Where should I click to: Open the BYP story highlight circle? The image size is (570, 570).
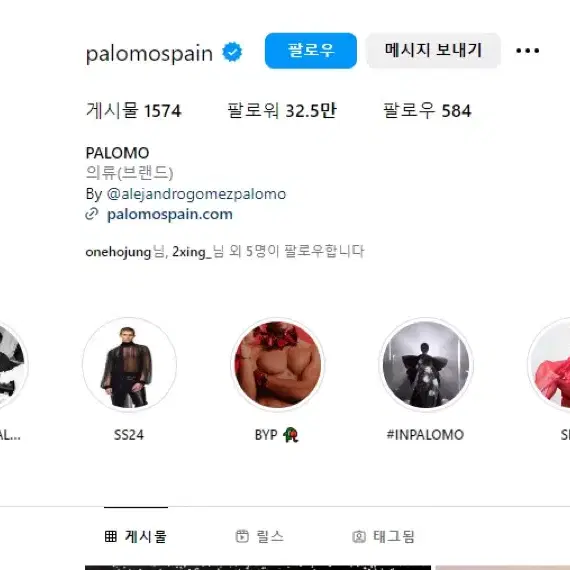point(278,365)
